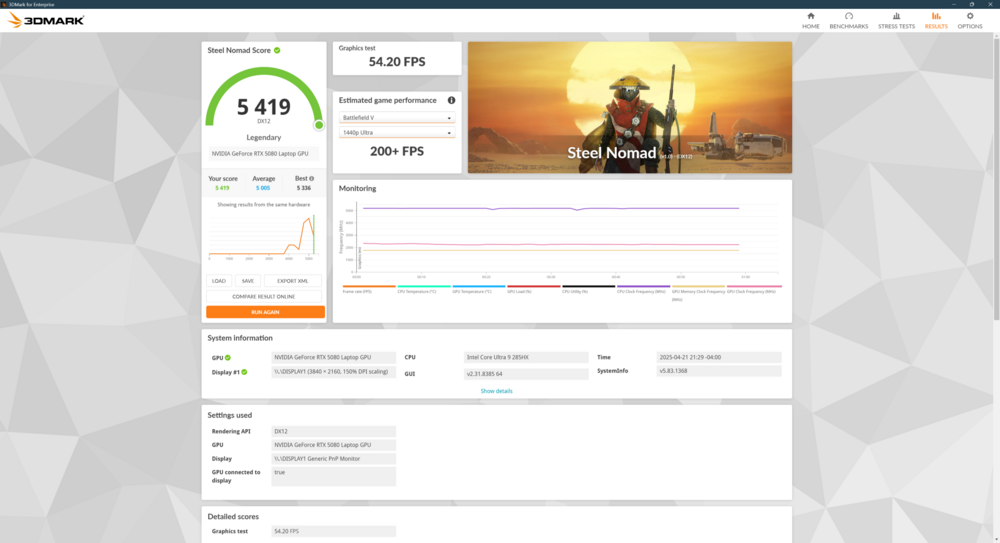Click the 'true' GPU connected value
This screenshot has height=543, width=1000.
334,476
